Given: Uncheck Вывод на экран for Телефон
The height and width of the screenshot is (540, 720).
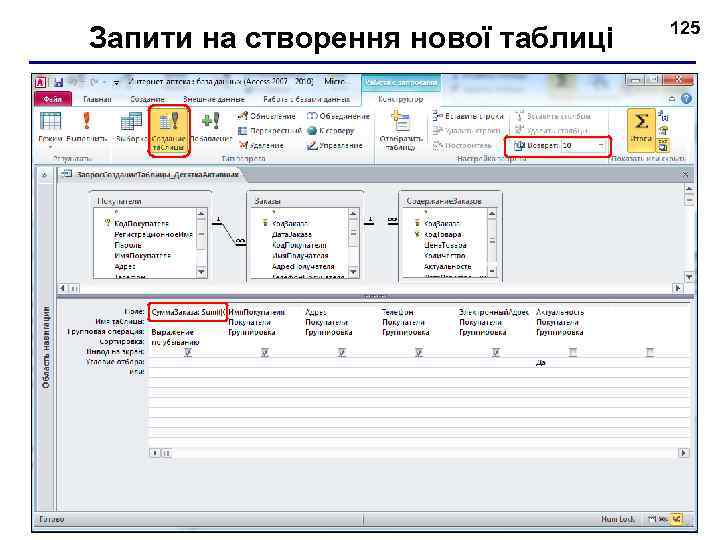Looking at the screenshot, I should (x=419, y=352).
